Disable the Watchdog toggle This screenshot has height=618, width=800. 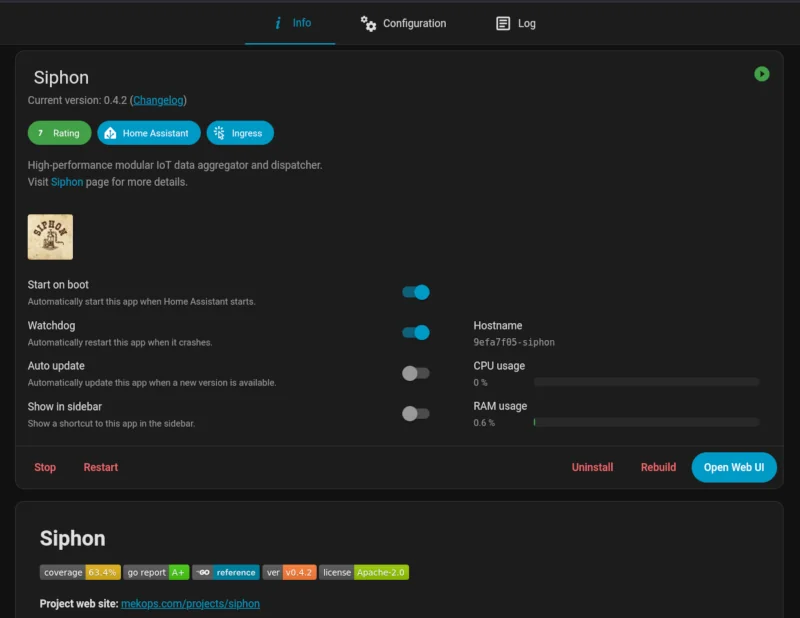point(415,331)
